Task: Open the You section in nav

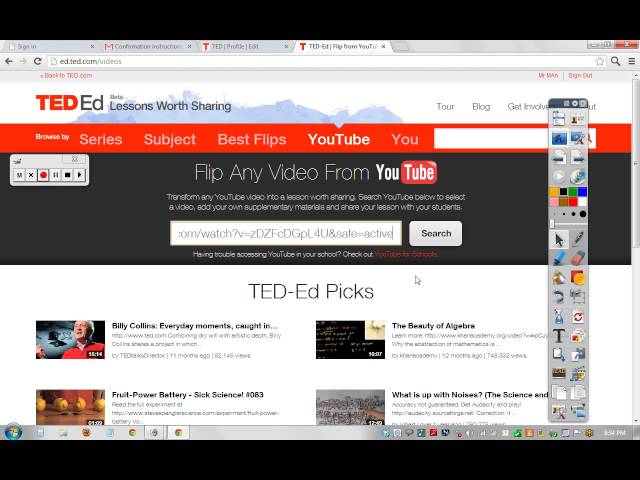Action: [x=405, y=139]
